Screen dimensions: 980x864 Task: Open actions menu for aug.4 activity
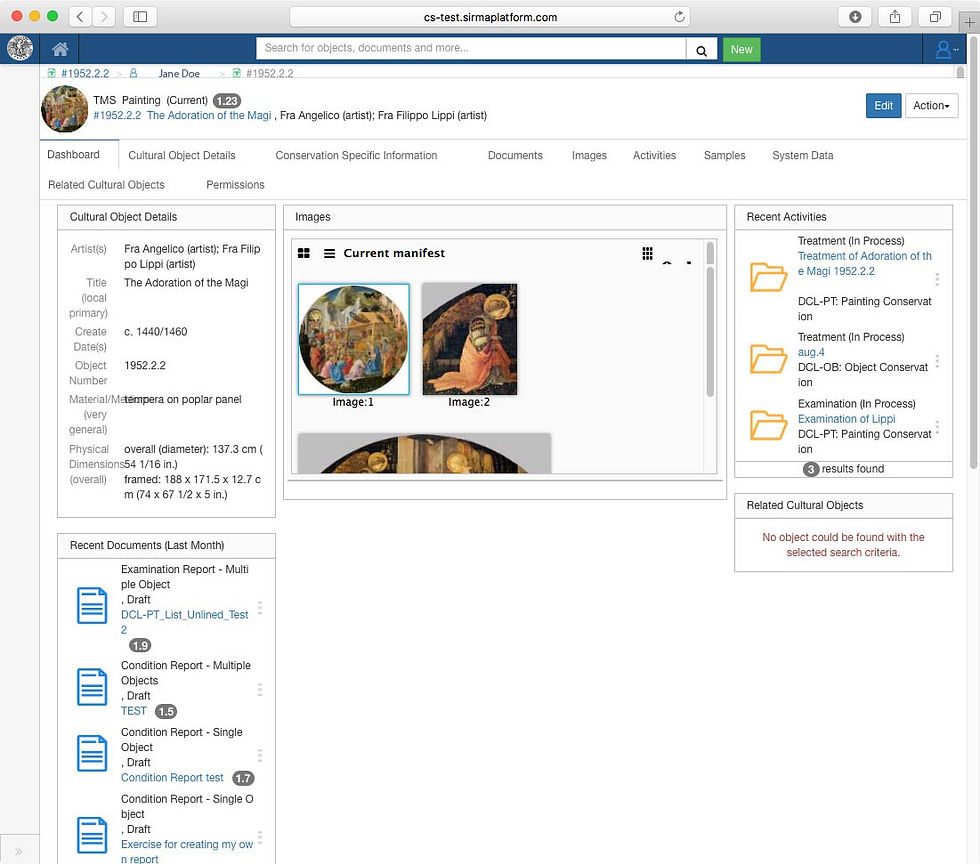tap(937, 361)
